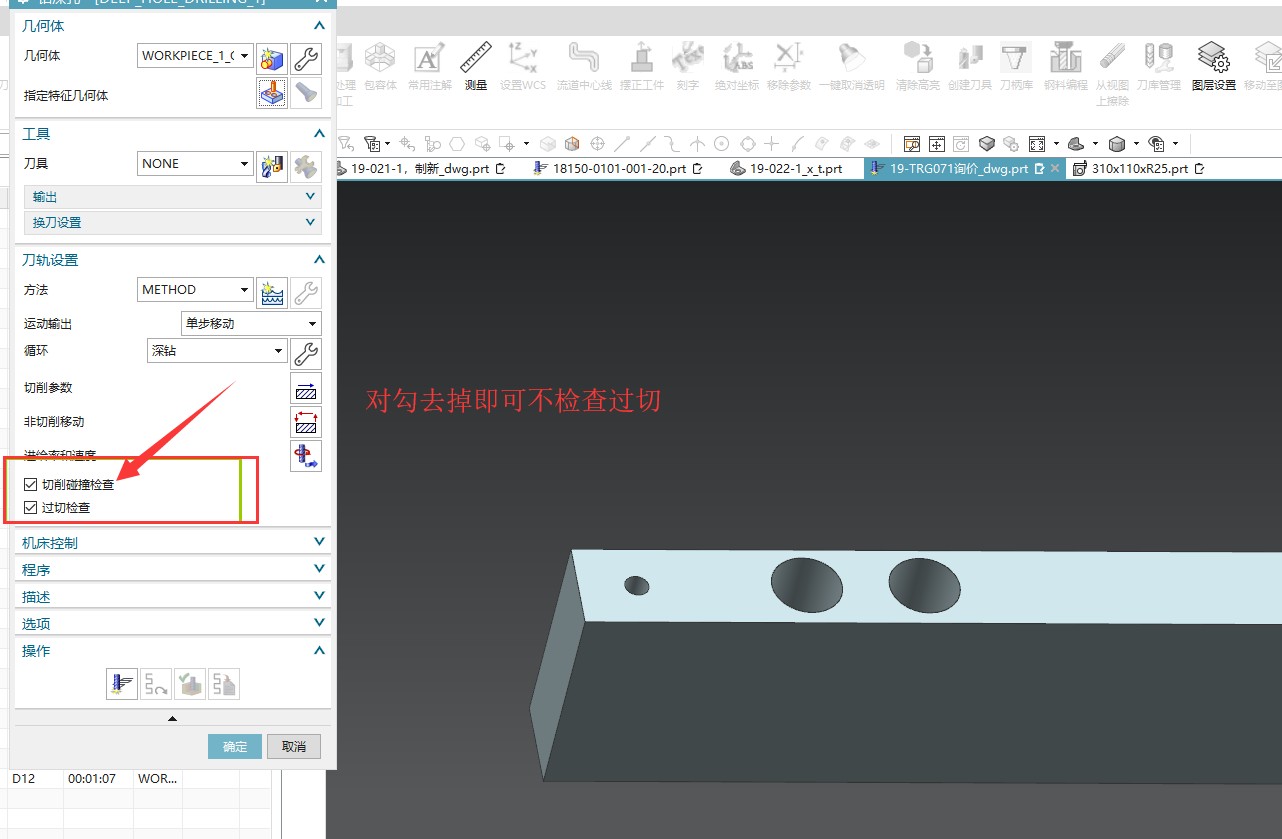Open the 刀具 NONE dropdown
Viewport: 1282px width, 839px height.
[x=195, y=164]
